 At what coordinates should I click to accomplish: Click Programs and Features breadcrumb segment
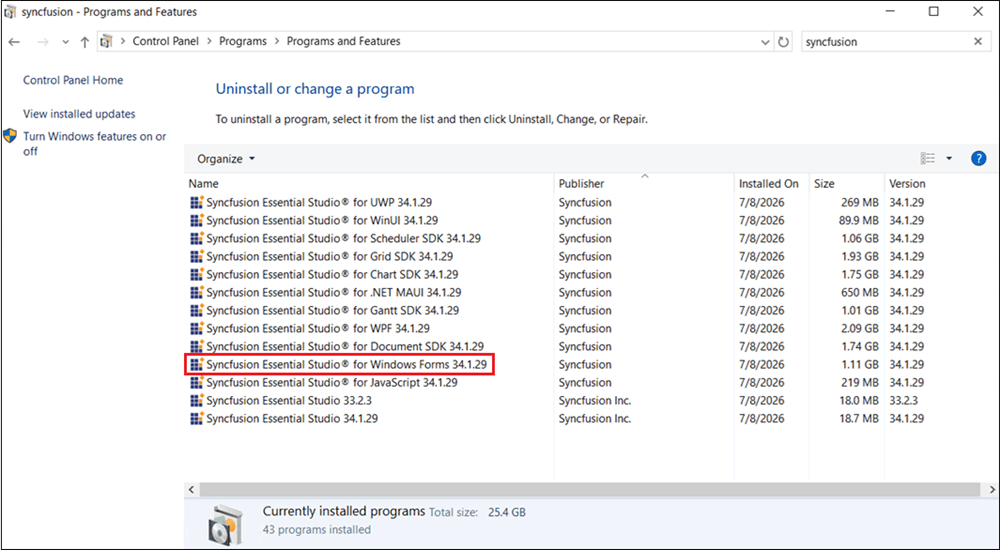point(344,41)
